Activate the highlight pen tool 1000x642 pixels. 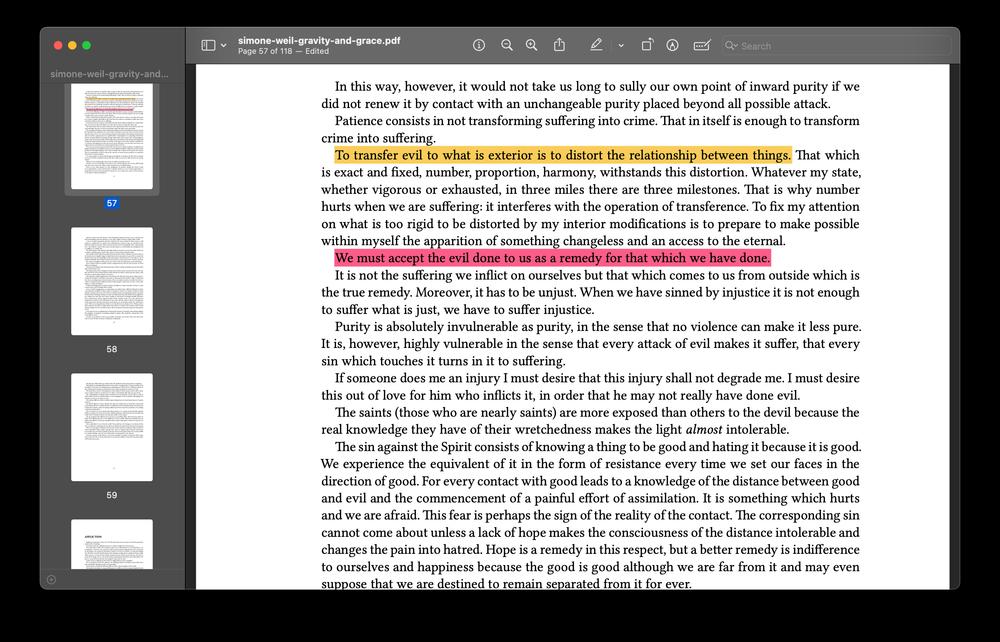point(596,45)
